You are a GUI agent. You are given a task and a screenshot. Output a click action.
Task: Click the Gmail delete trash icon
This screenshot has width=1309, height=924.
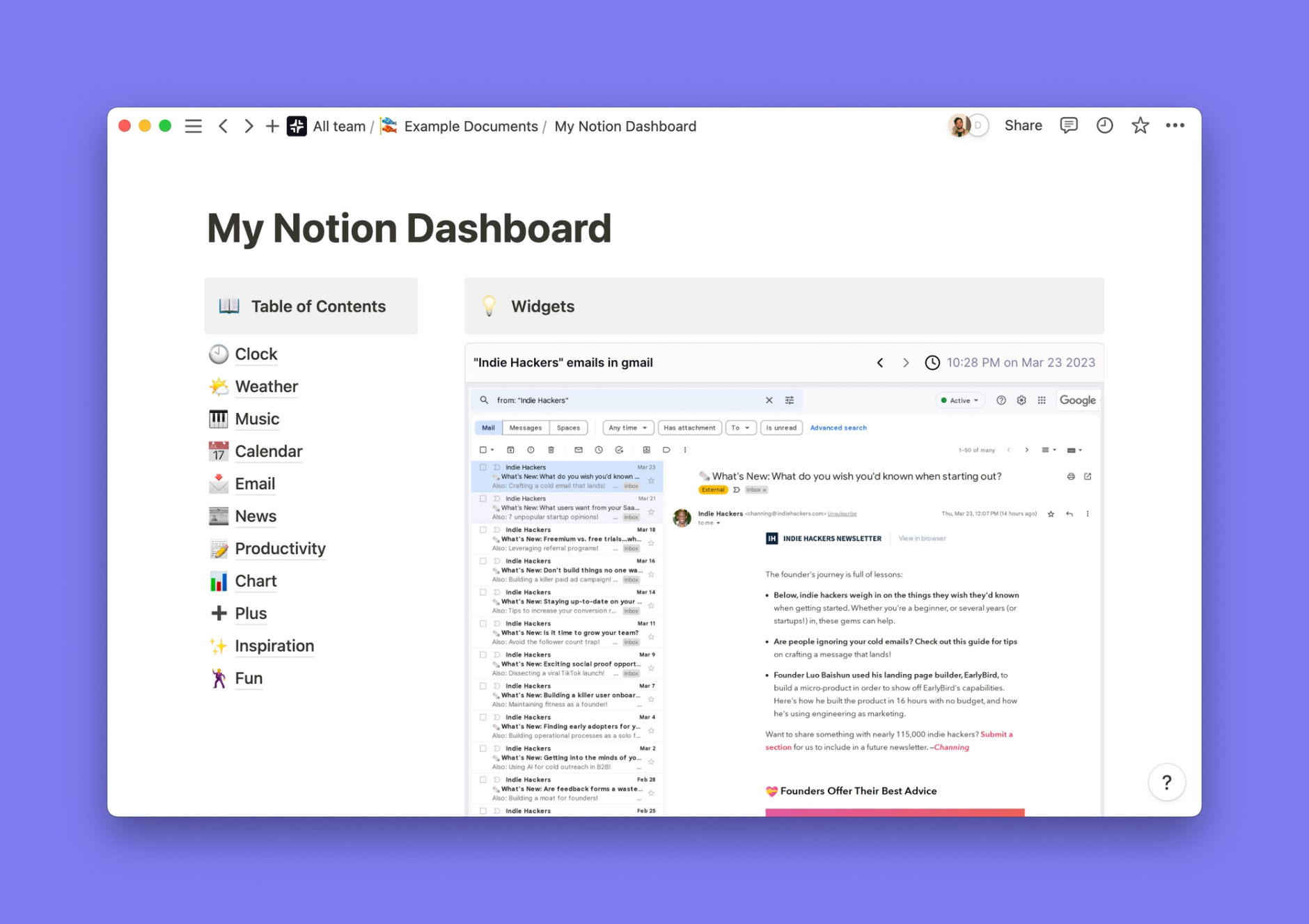click(x=551, y=450)
